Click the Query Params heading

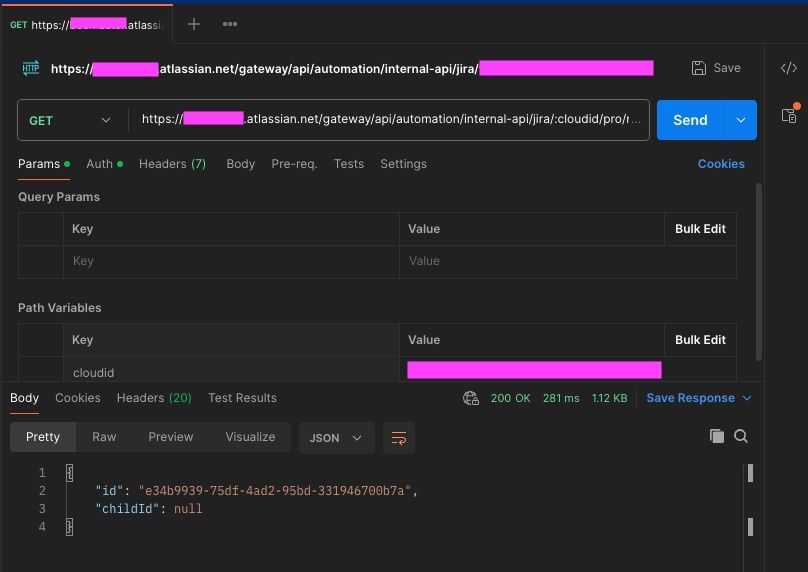[x=59, y=197]
